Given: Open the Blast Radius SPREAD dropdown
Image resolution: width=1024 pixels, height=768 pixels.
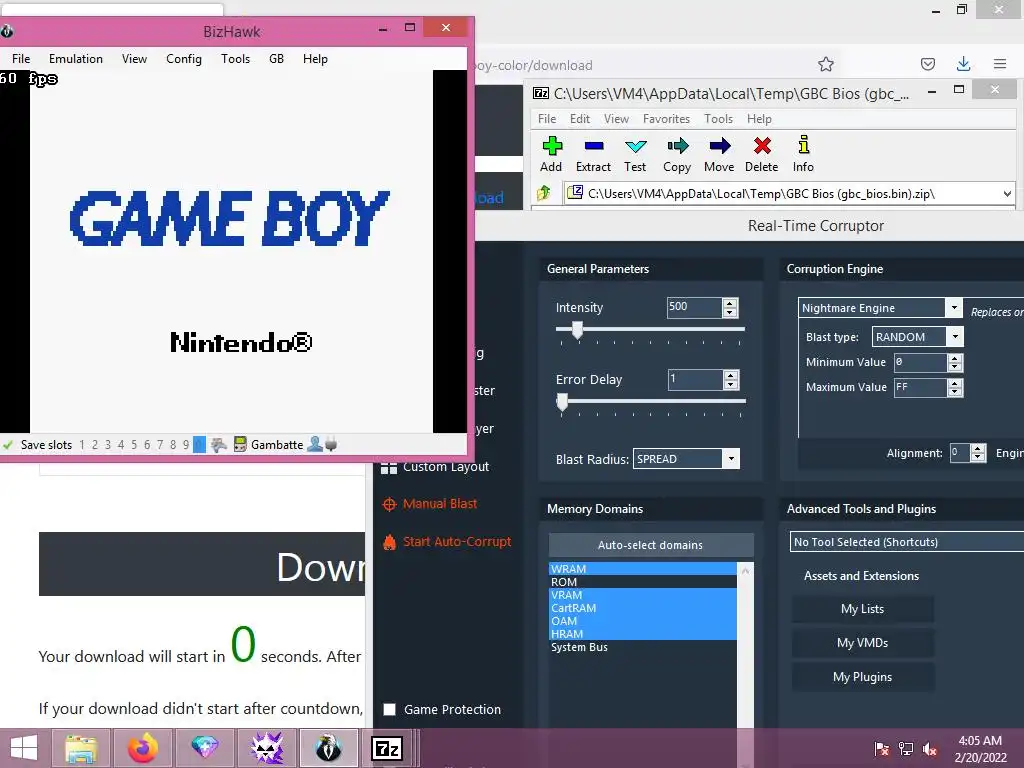Looking at the screenshot, I should 731,458.
